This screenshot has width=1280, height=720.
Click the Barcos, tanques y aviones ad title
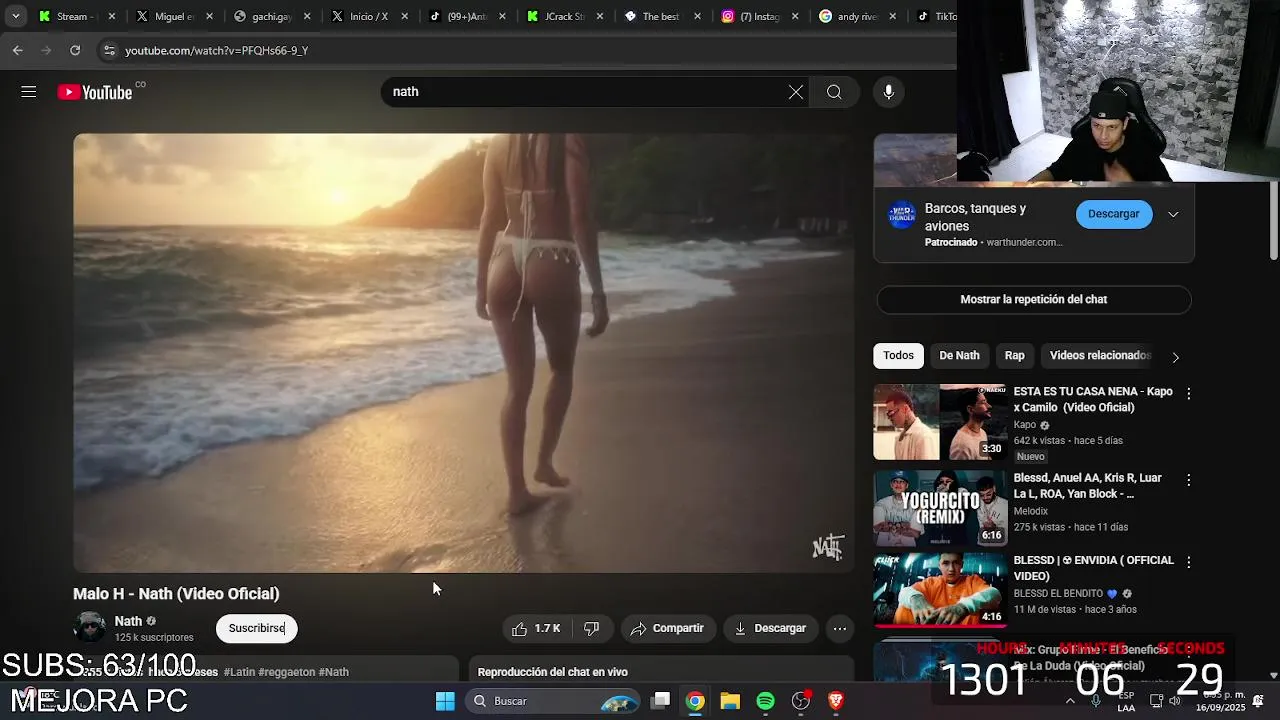point(975,217)
